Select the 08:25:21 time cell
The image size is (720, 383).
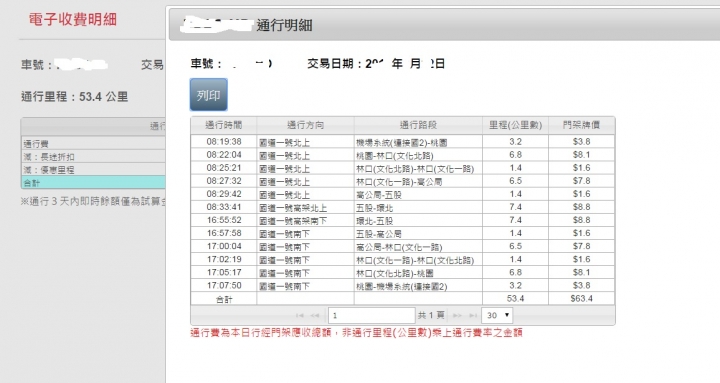[224, 168]
